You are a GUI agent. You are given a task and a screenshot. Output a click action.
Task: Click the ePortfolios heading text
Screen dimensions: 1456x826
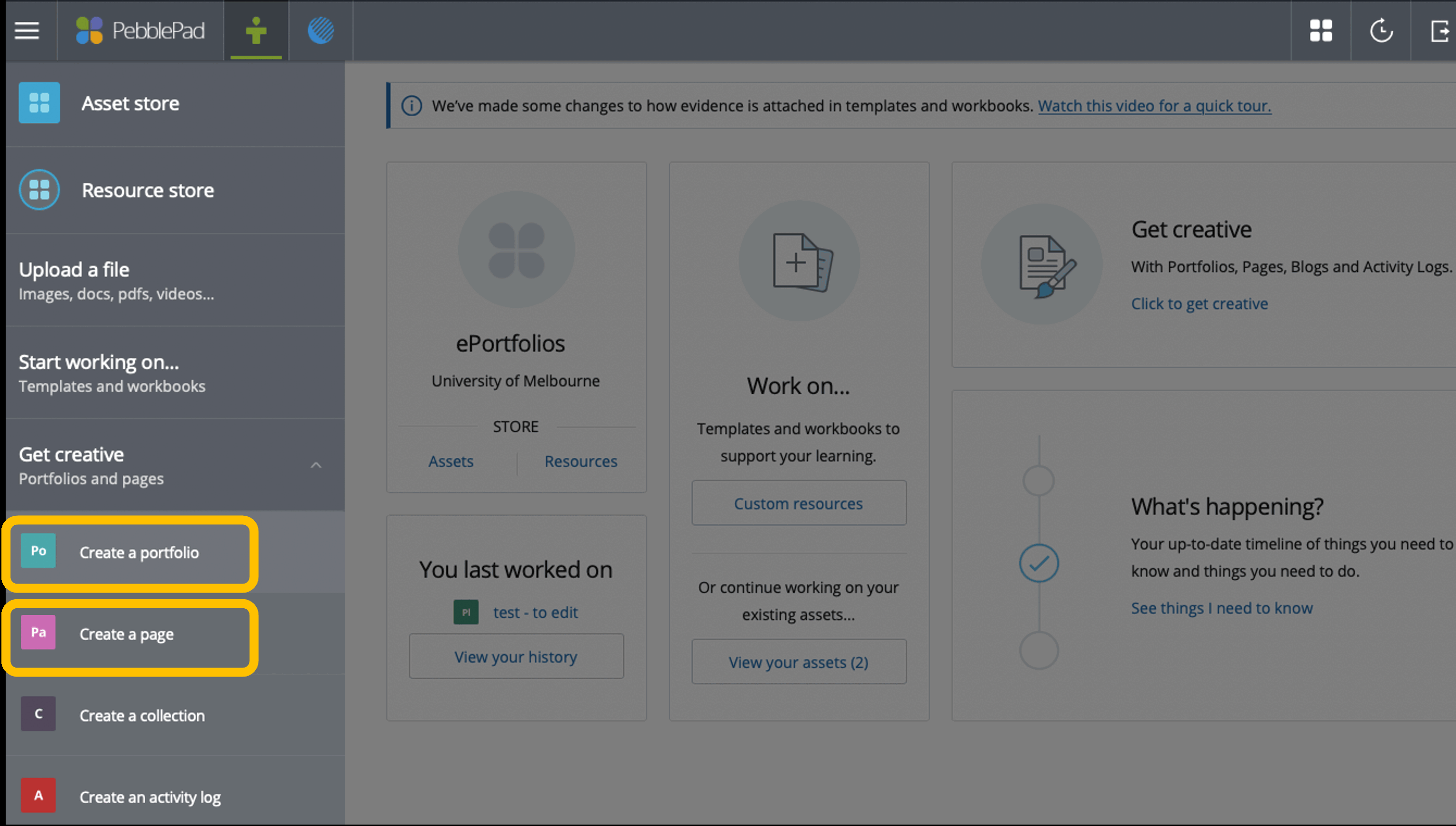click(510, 344)
